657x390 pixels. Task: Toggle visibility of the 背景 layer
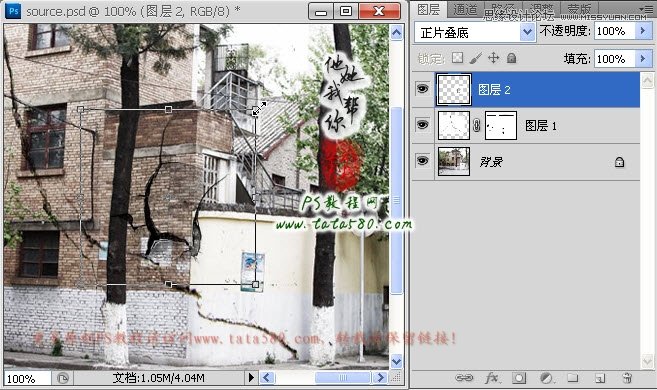pos(422,161)
